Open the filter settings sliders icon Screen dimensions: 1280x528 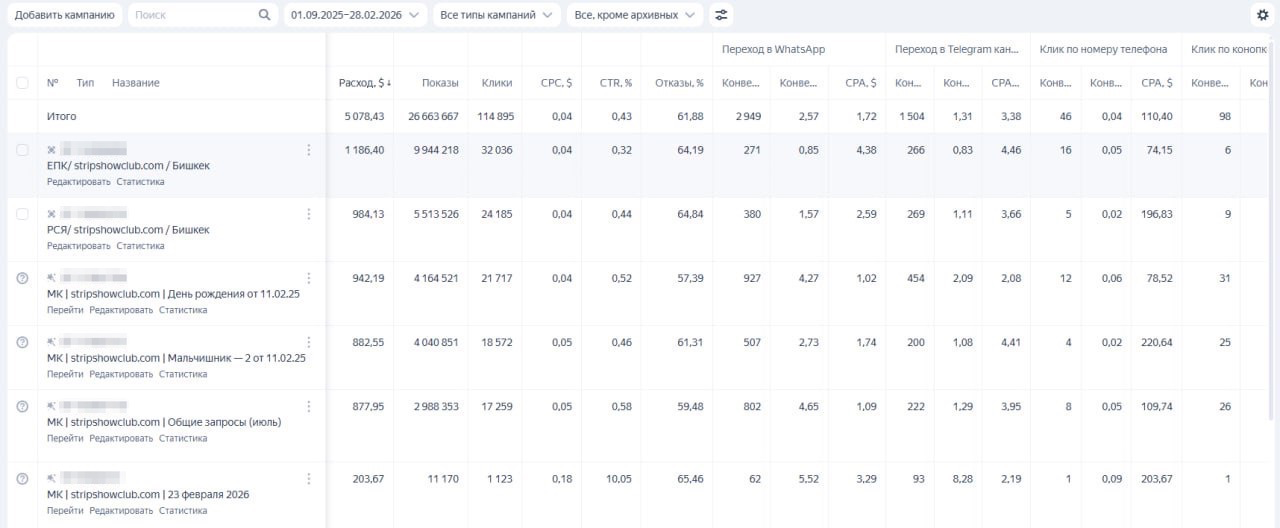pyautogui.click(x=720, y=15)
